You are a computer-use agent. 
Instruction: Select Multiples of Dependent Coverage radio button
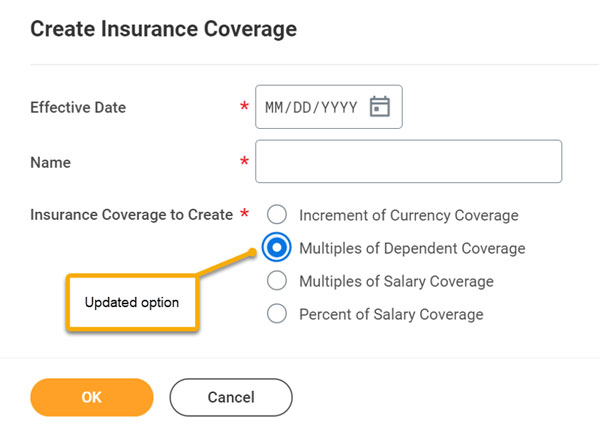[x=276, y=247]
